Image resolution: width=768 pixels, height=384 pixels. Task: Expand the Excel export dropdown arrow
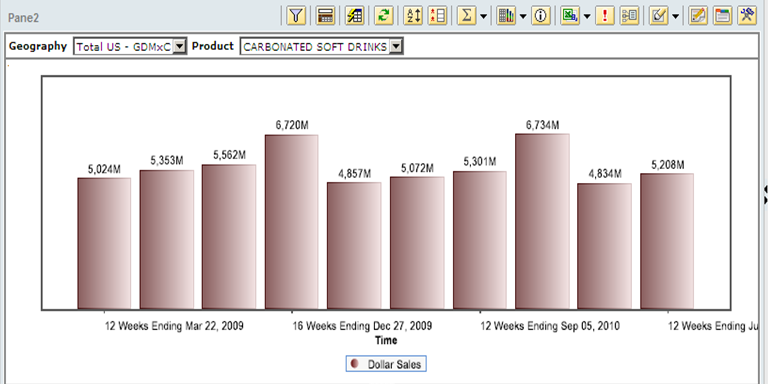coord(587,17)
